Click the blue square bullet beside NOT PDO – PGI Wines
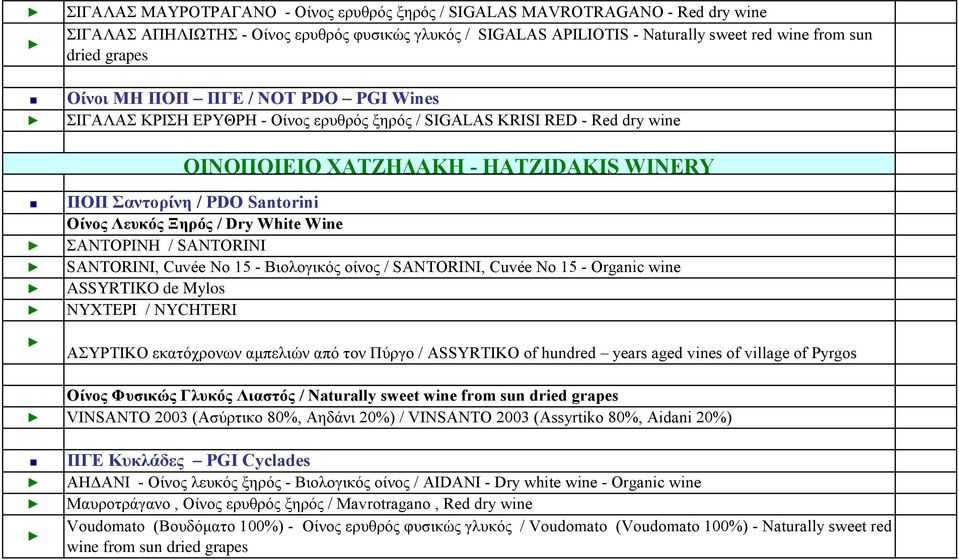 (34, 100)
